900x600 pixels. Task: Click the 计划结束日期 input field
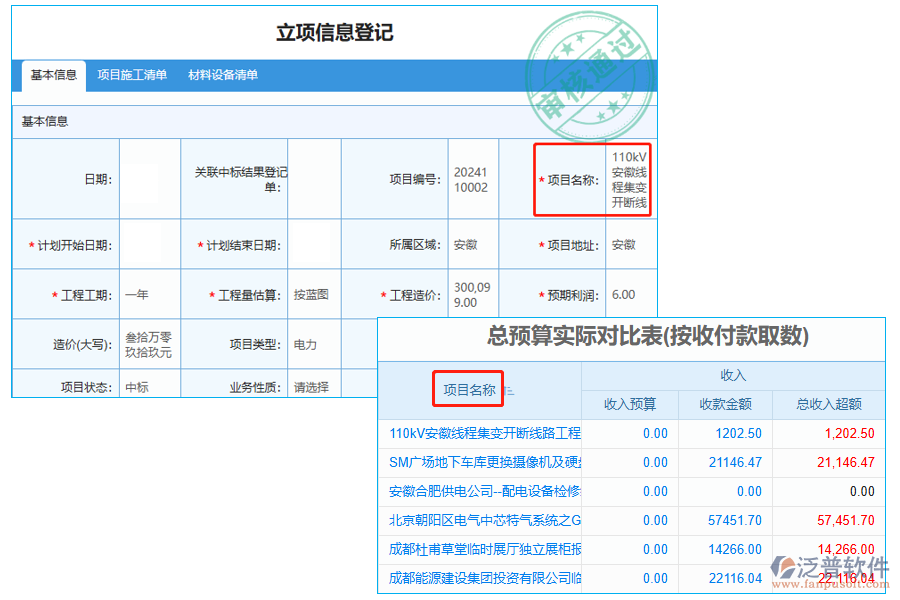point(313,243)
